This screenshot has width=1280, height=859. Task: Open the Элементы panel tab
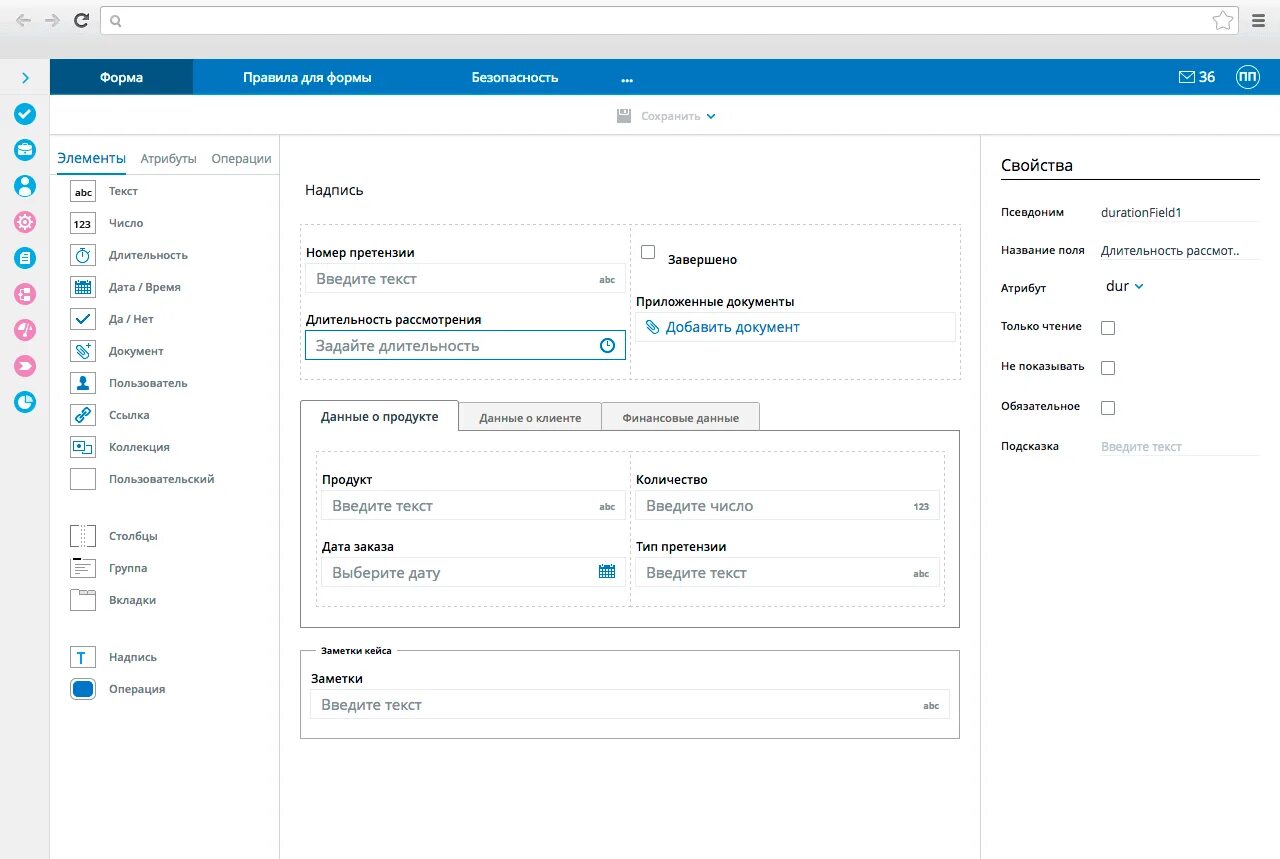click(x=92, y=158)
